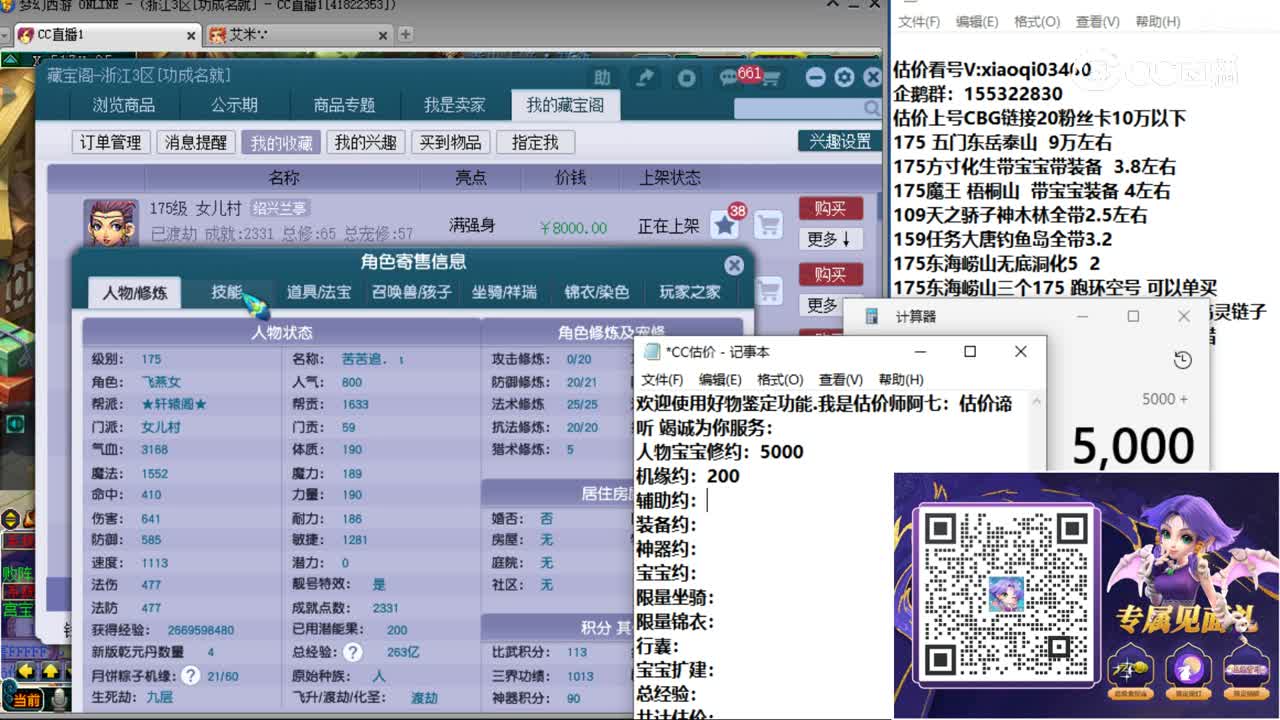Click the 兴趣设置 button
The image size is (1280, 720).
(840, 141)
